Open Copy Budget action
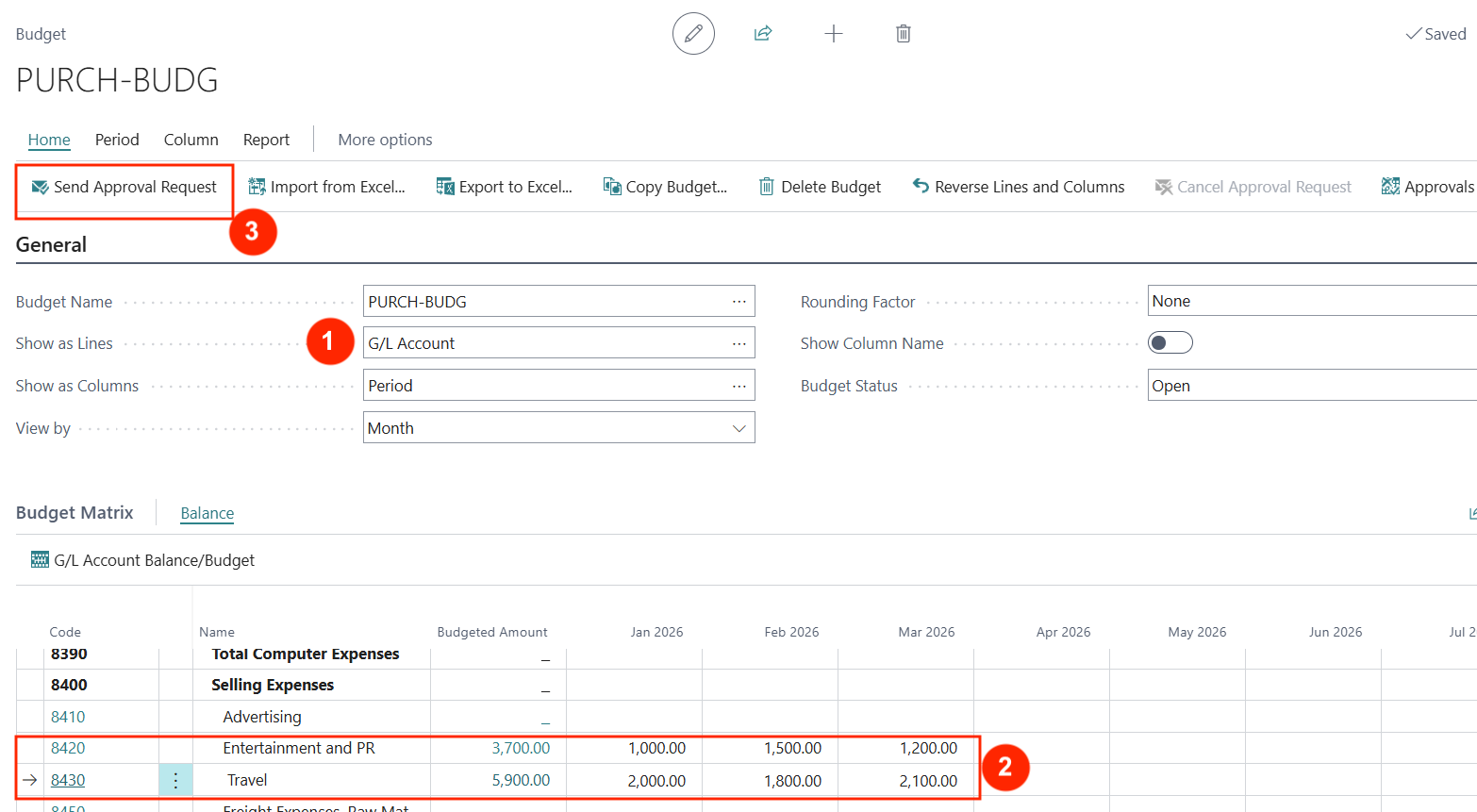The width and height of the screenshot is (1477, 812). (666, 187)
